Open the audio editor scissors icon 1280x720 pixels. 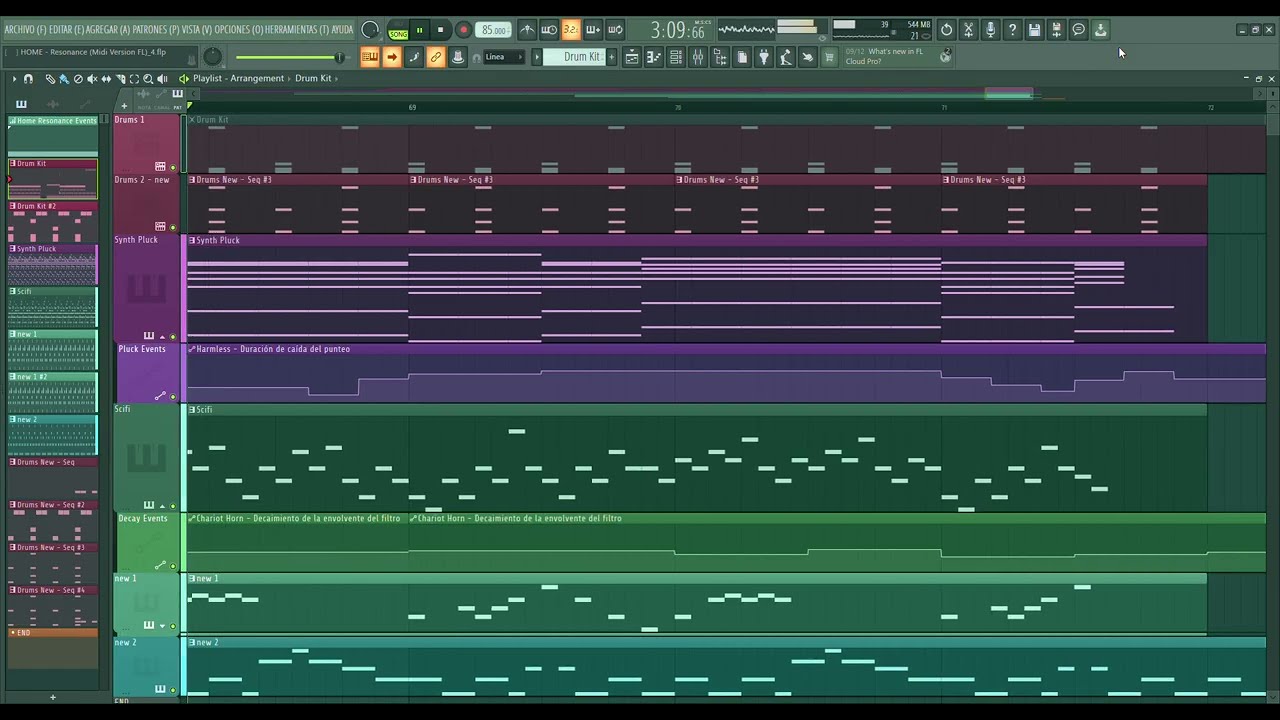click(968, 30)
